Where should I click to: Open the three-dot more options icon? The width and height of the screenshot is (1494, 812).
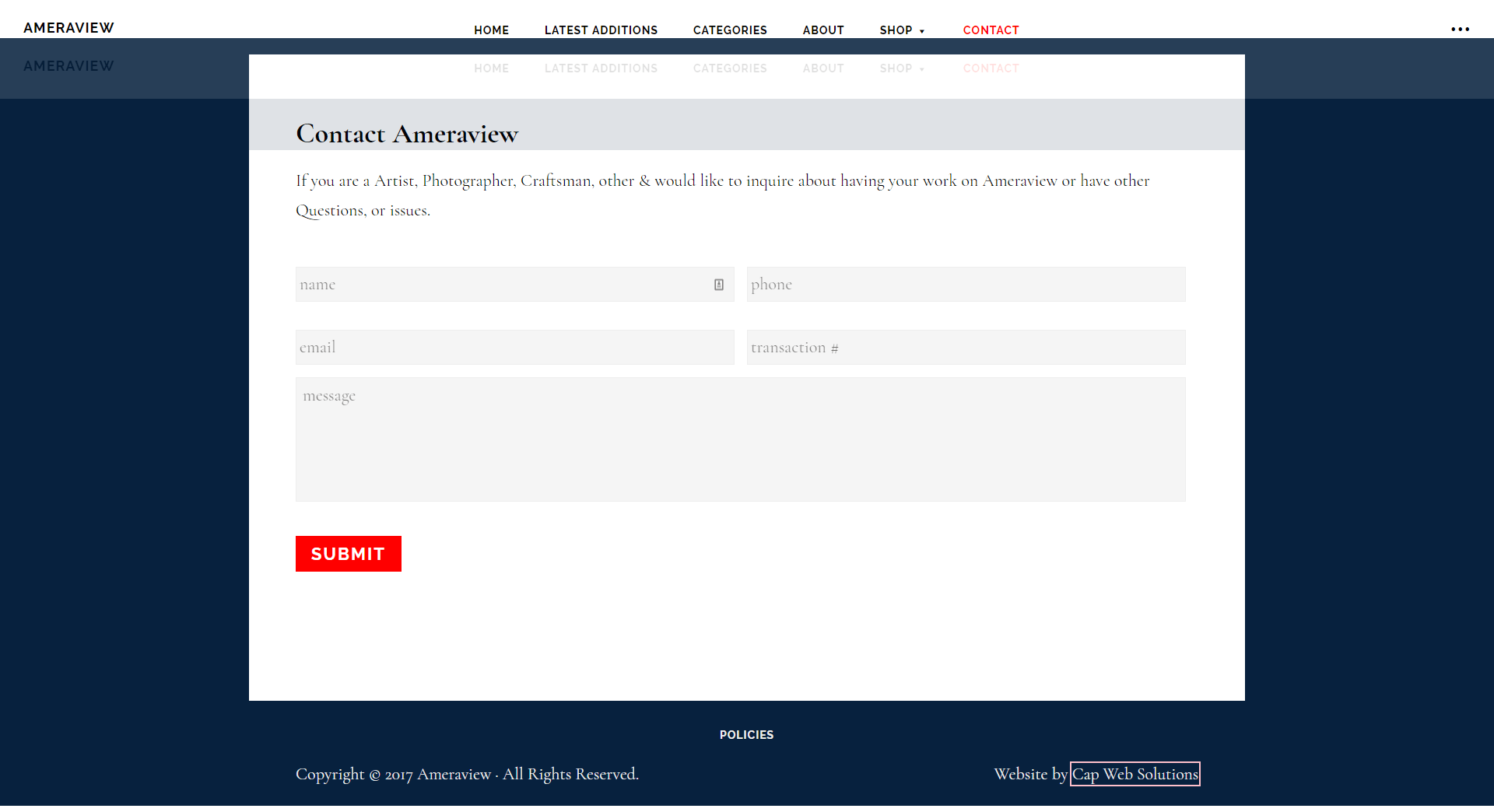[1460, 30]
